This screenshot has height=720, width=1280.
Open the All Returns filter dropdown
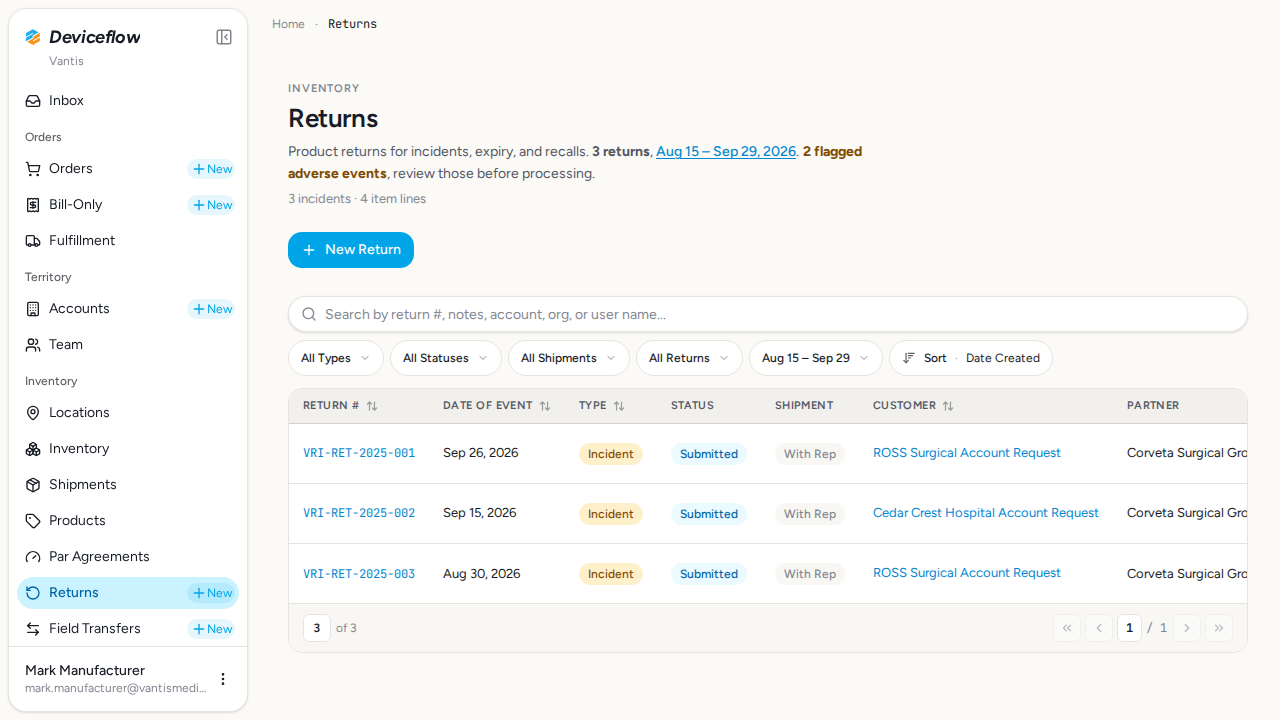(x=690, y=358)
